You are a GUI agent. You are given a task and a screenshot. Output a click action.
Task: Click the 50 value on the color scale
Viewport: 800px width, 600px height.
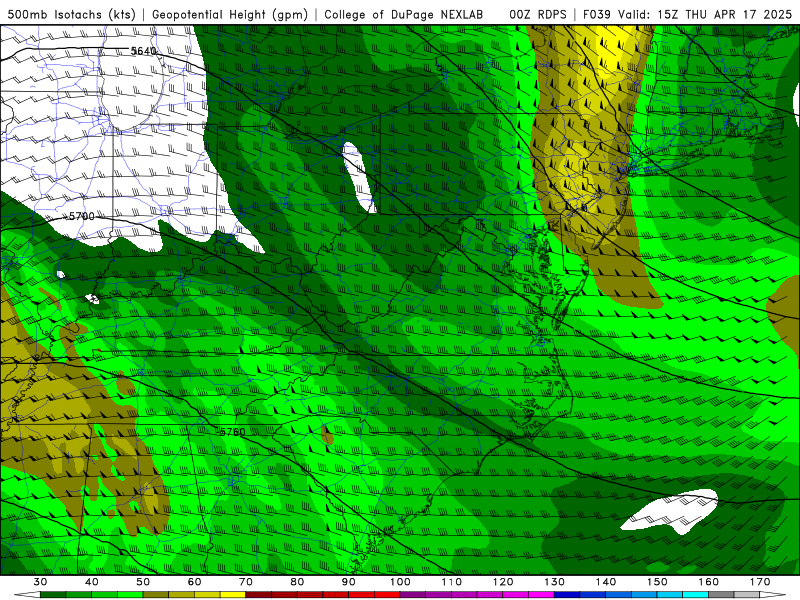coord(143,582)
